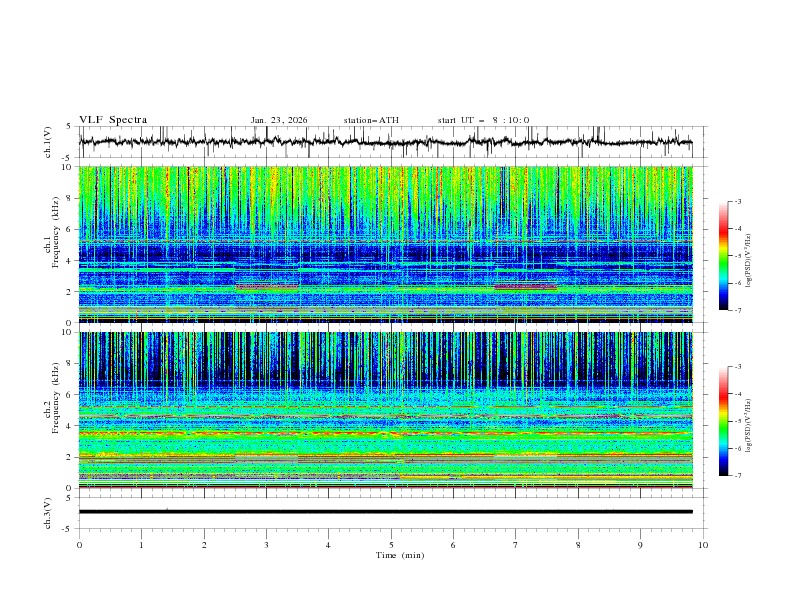Click time-axis tick label "6"

[x=453, y=545]
